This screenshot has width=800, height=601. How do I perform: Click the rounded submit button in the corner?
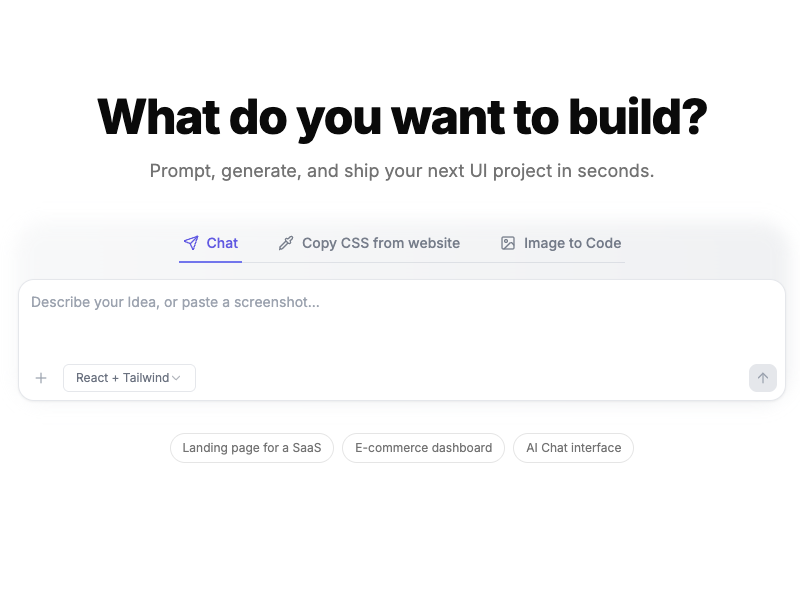[x=762, y=378]
